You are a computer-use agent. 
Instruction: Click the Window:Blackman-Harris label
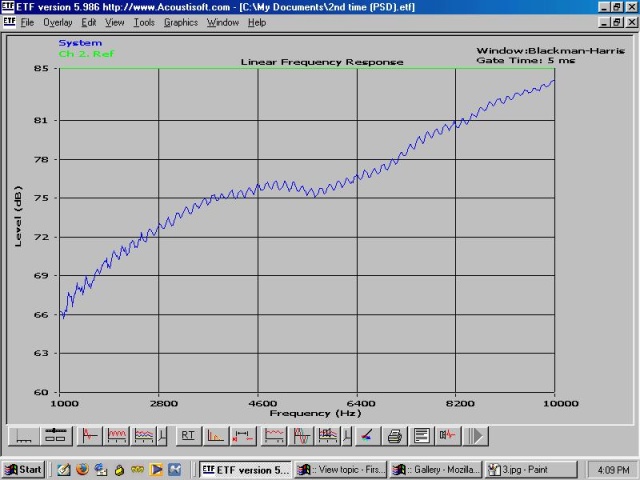pyautogui.click(x=551, y=51)
